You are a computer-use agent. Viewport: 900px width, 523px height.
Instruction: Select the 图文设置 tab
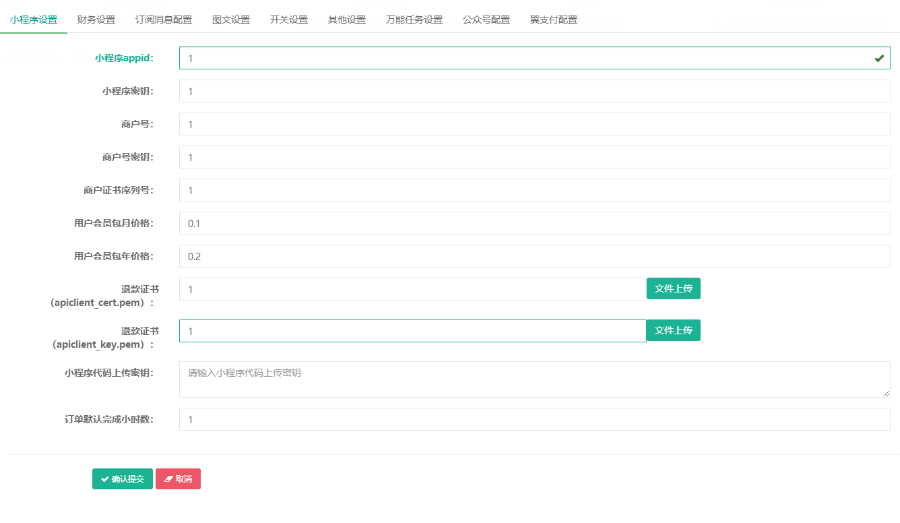pyautogui.click(x=231, y=20)
